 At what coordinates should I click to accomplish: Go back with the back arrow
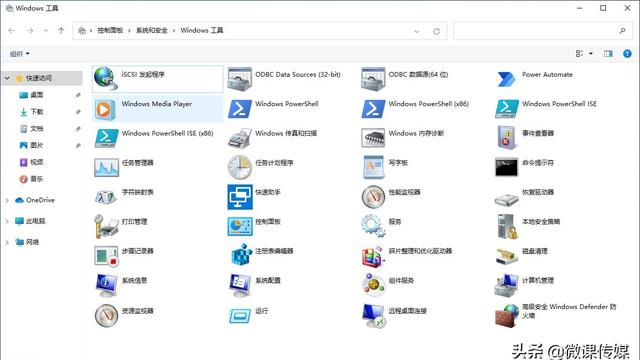coord(11,31)
